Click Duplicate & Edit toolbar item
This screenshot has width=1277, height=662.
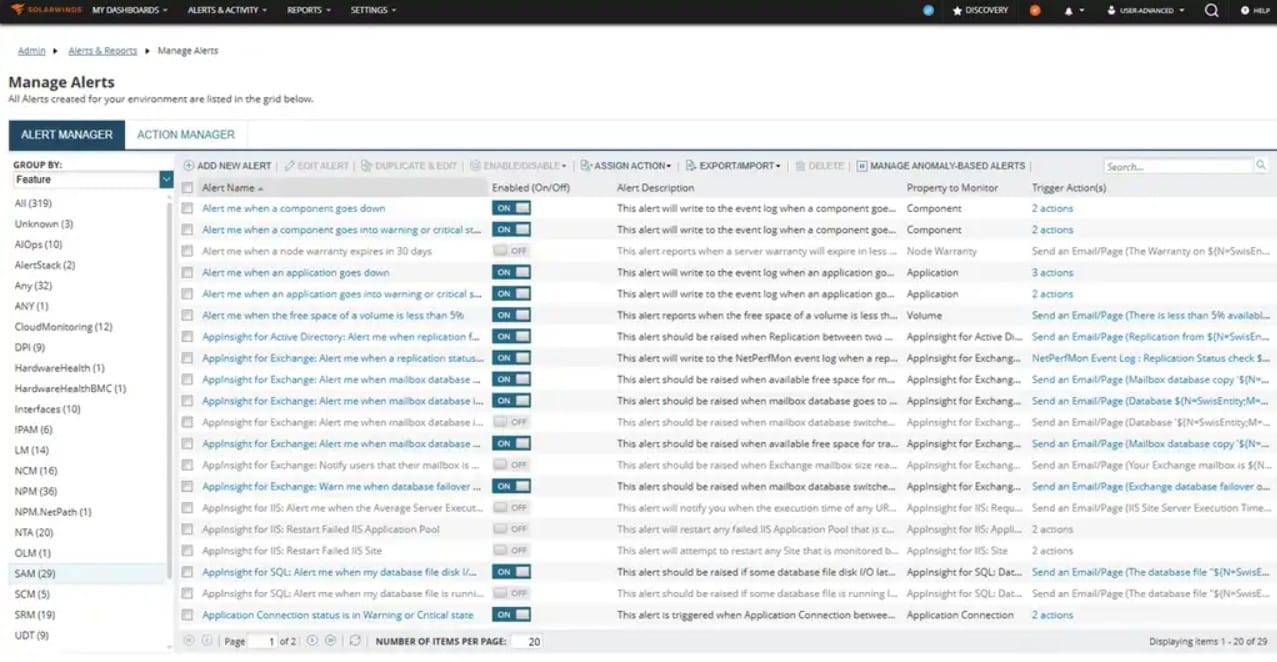click(x=409, y=166)
